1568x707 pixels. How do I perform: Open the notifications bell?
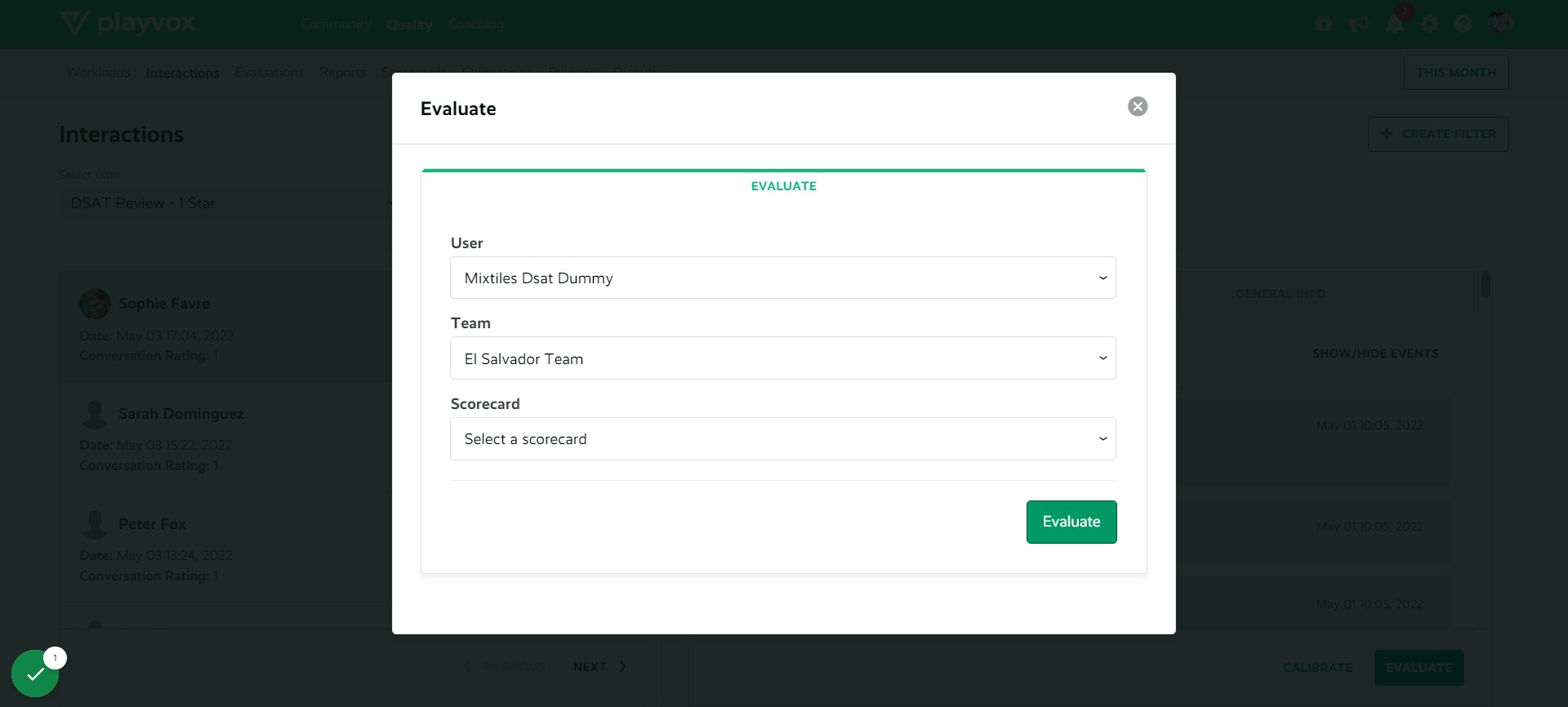coord(1395,24)
